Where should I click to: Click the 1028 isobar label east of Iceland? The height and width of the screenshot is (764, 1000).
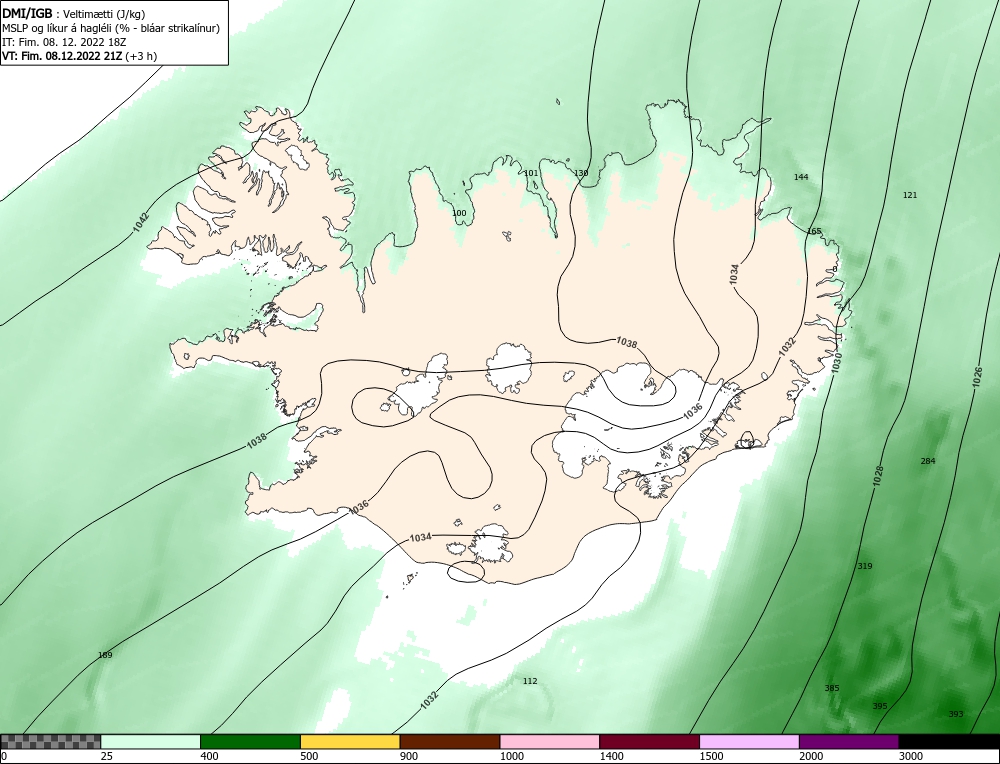tap(878, 476)
